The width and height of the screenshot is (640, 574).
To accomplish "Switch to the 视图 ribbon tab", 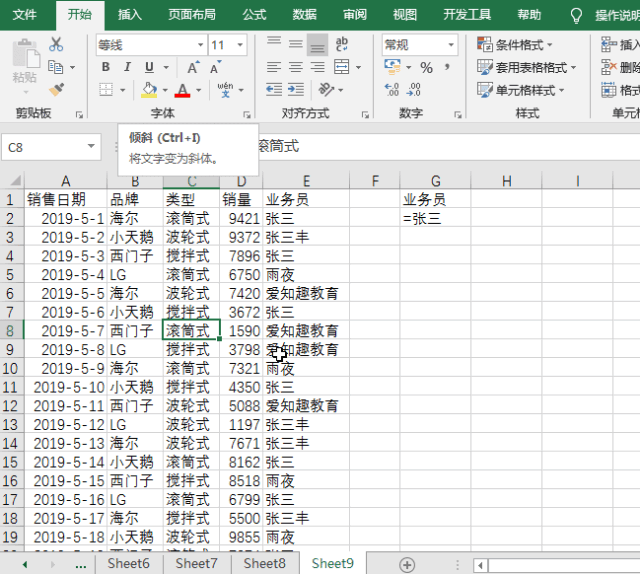I will click(405, 15).
